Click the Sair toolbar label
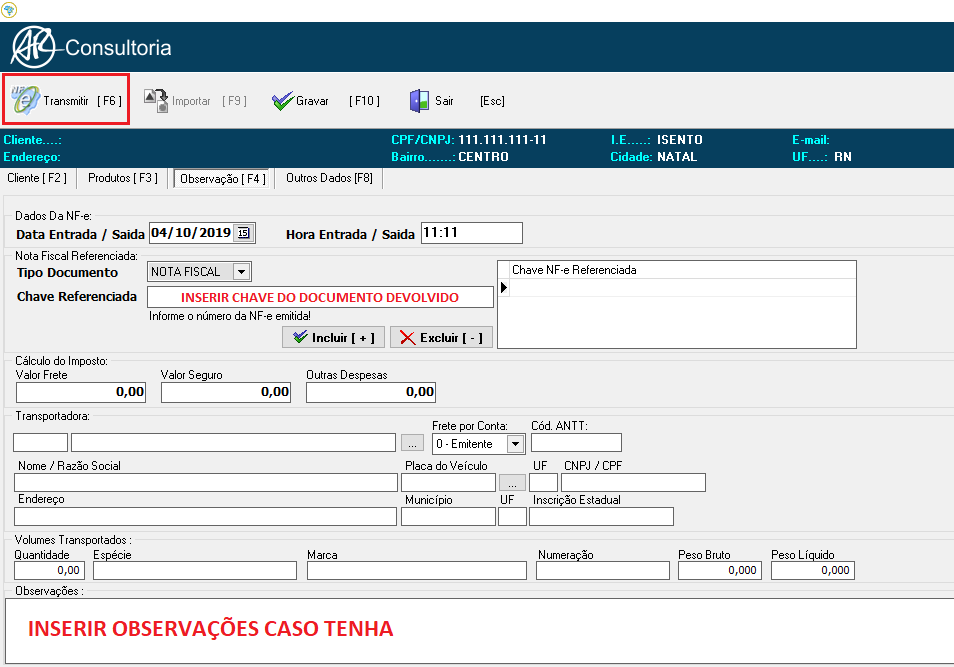 pyautogui.click(x=444, y=101)
